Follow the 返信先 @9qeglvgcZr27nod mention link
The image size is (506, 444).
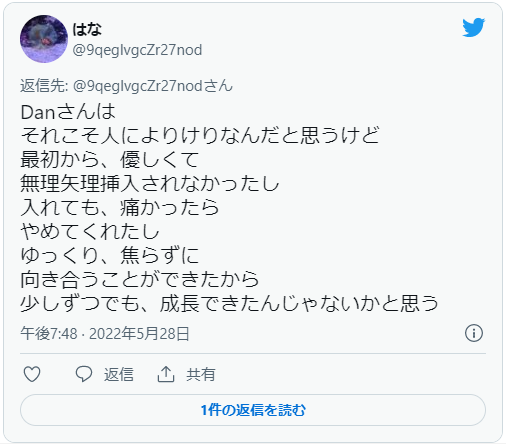coord(153,86)
